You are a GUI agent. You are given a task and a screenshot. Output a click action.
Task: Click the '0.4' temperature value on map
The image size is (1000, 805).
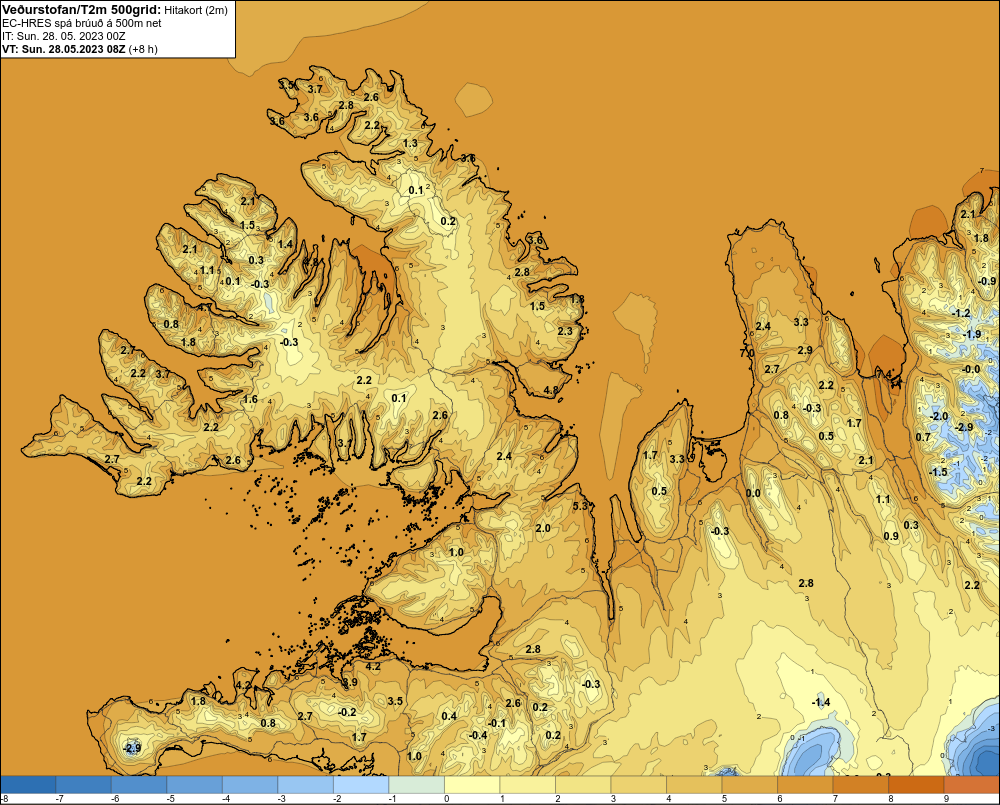tap(449, 716)
